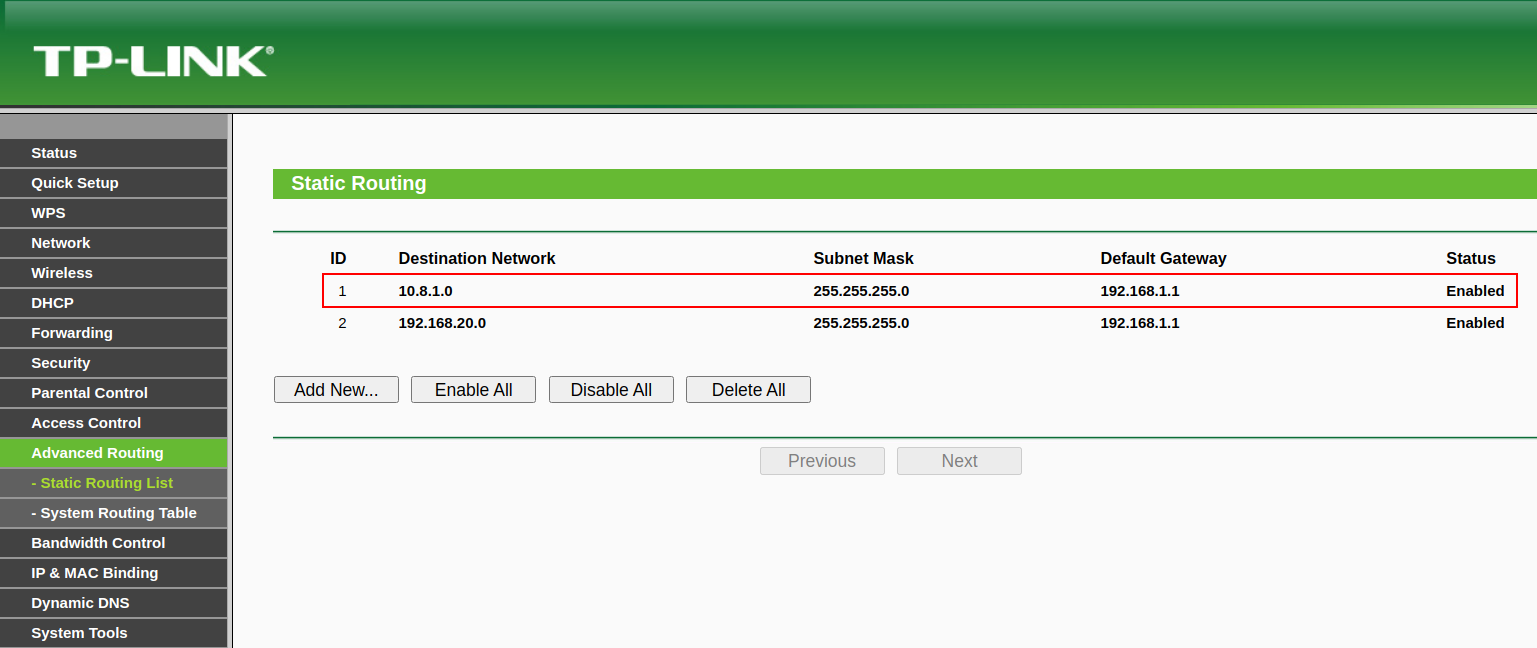The image size is (1537, 648).
Task: Click the Destination Network column header
Action: (477, 258)
